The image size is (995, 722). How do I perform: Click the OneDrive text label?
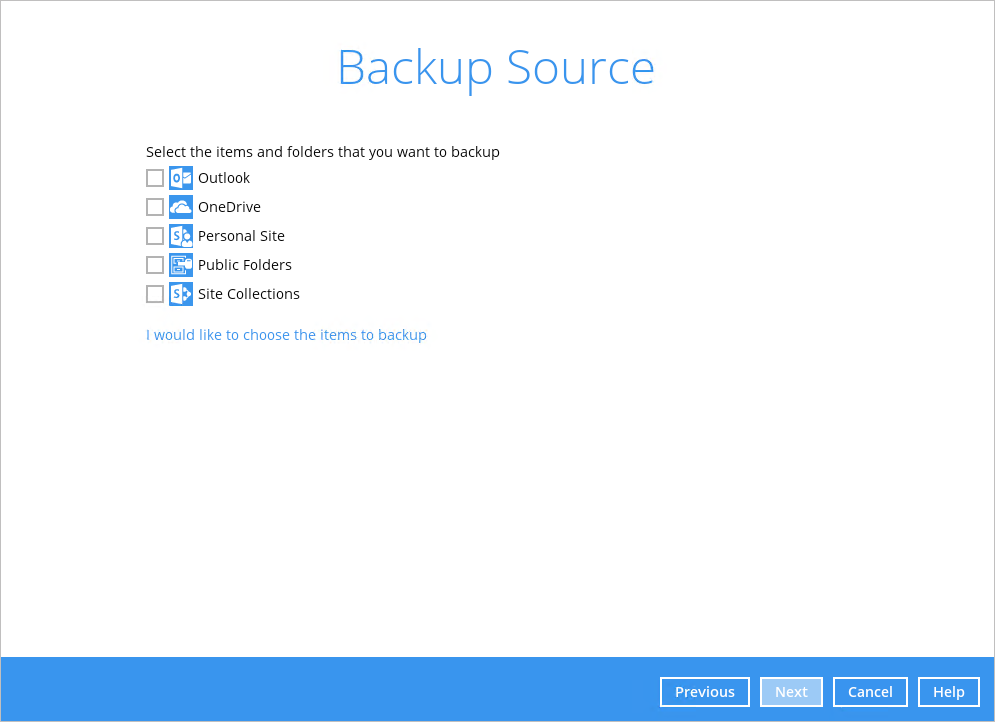click(229, 207)
